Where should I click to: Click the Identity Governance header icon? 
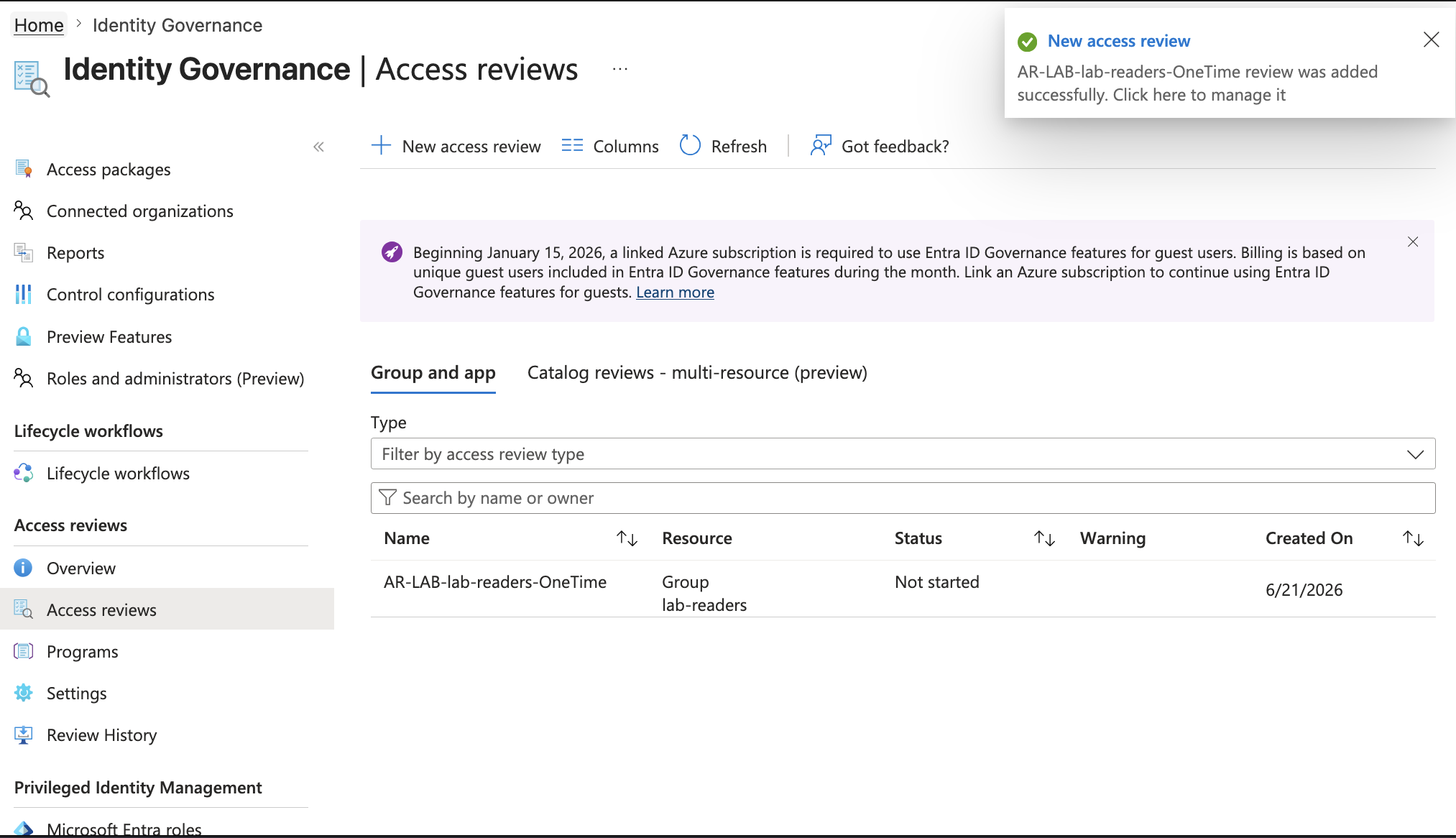(32, 78)
